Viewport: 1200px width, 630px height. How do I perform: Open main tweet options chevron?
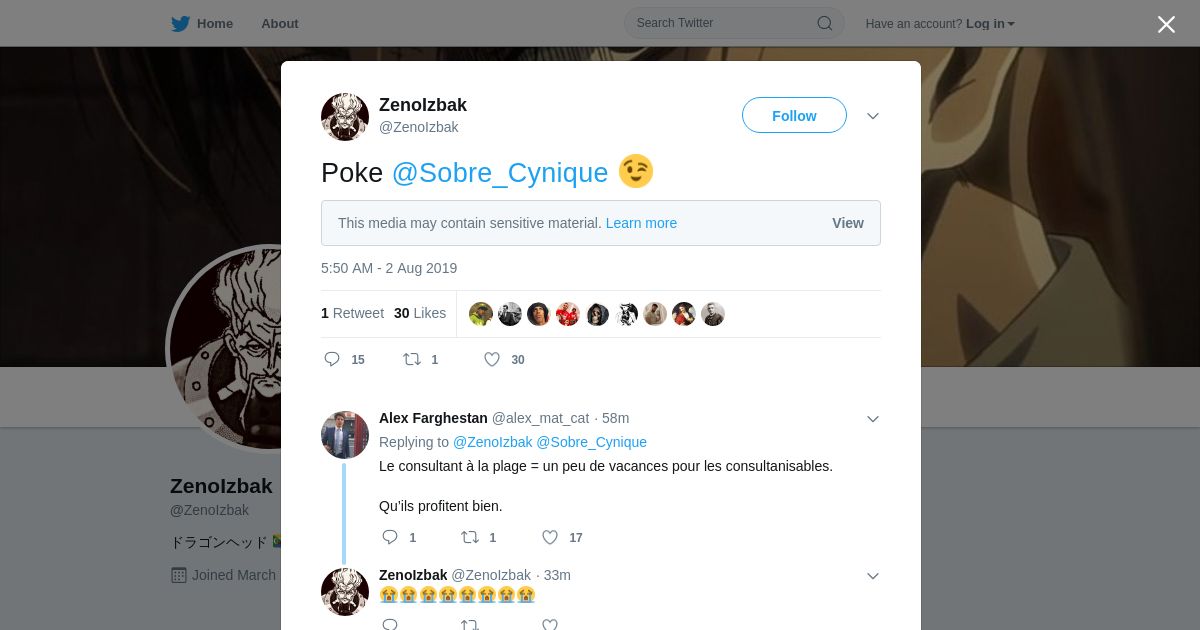873,116
